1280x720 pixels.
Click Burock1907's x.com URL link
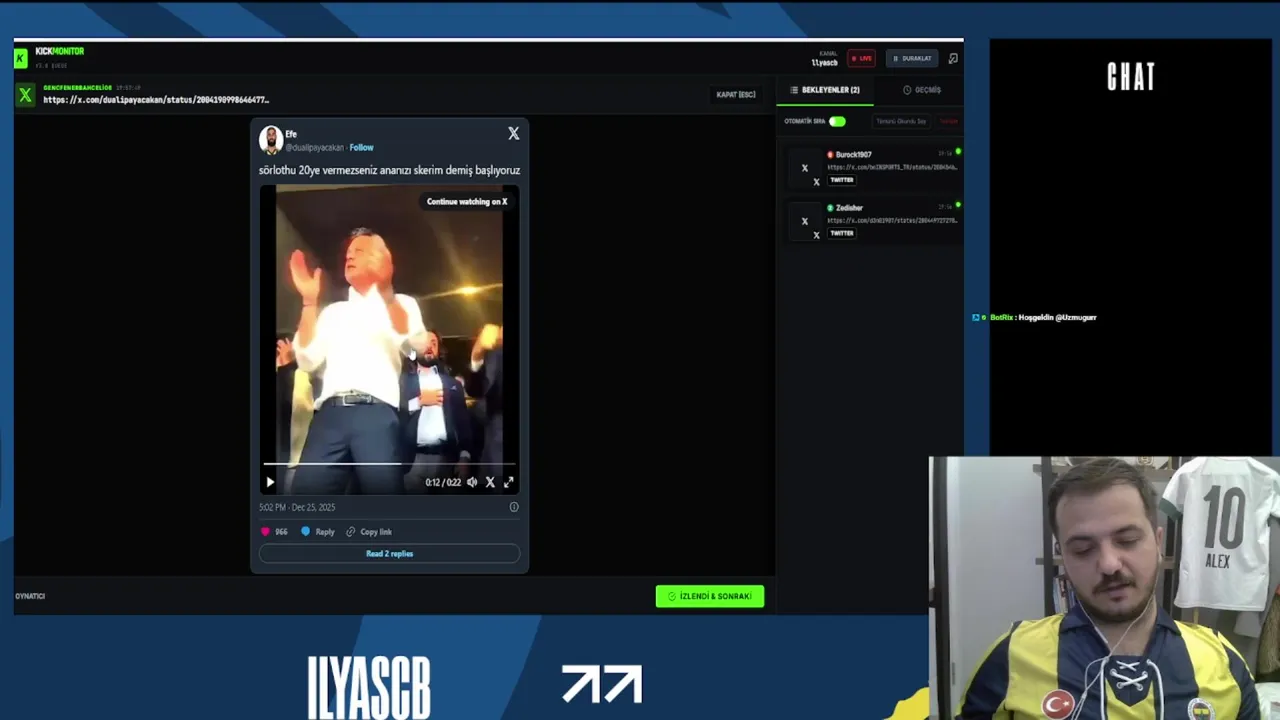coord(892,167)
